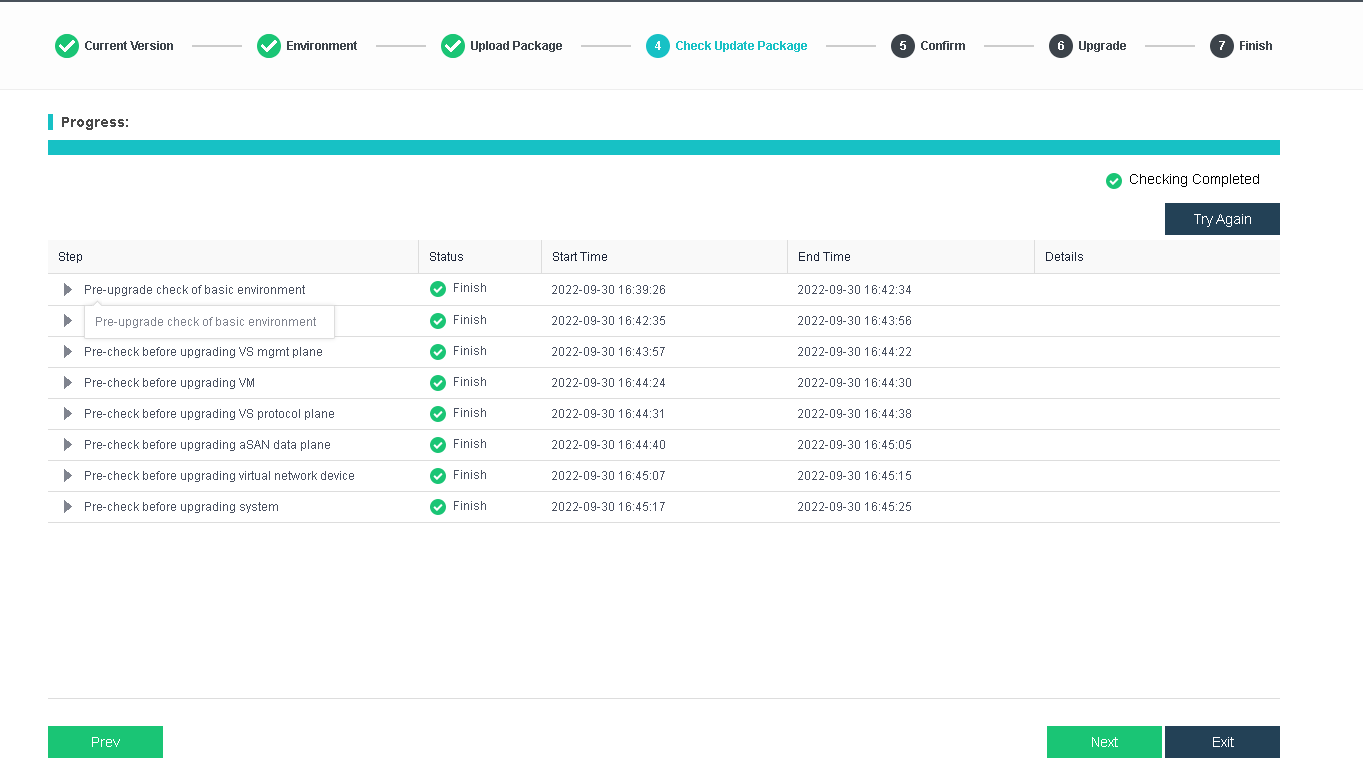Expand Pre-upgrade check of basic environment row
Screen dimensions: 1363x780
68,290
